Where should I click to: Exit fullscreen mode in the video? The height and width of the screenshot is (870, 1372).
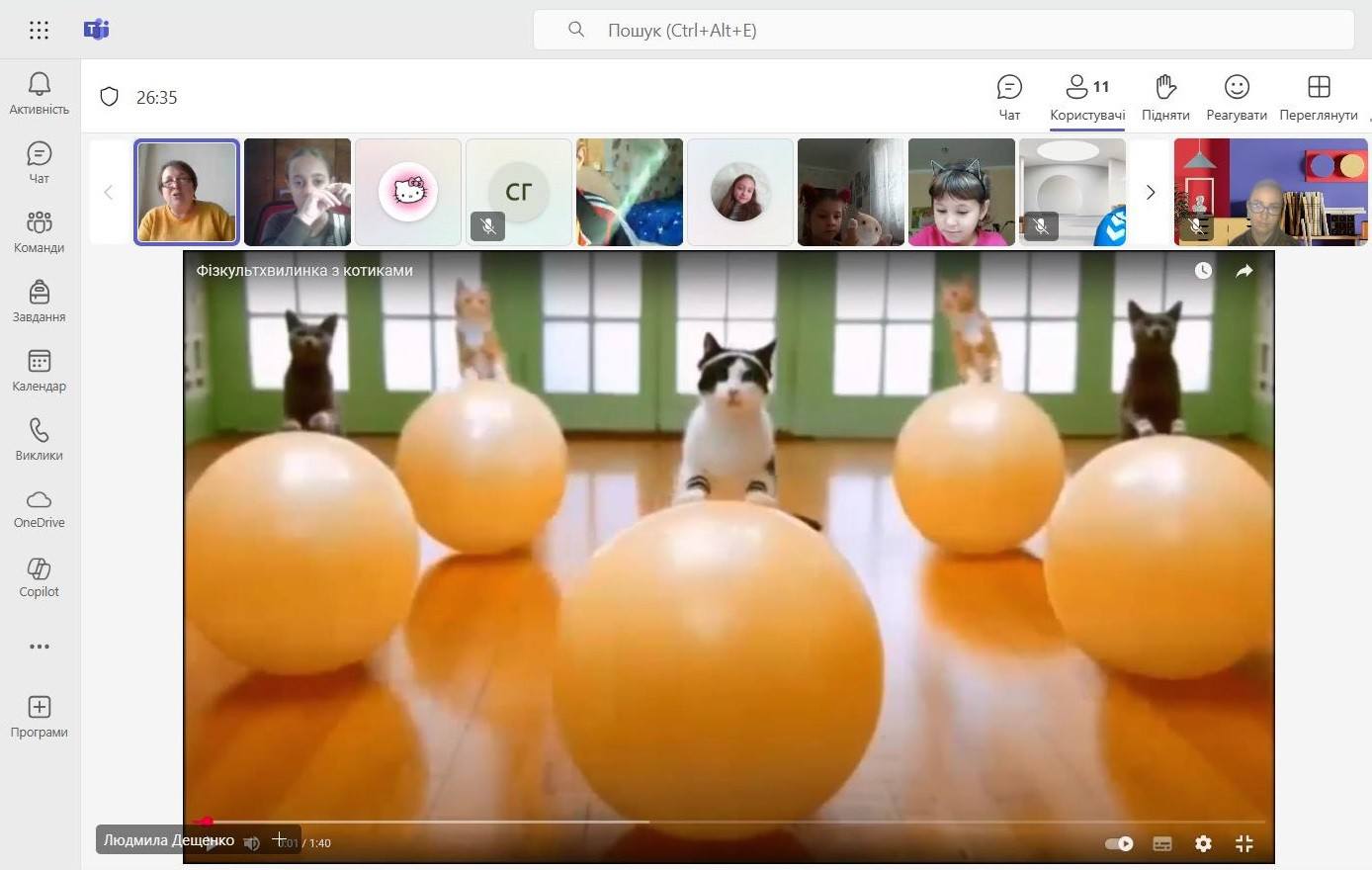(x=1244, y=843)
